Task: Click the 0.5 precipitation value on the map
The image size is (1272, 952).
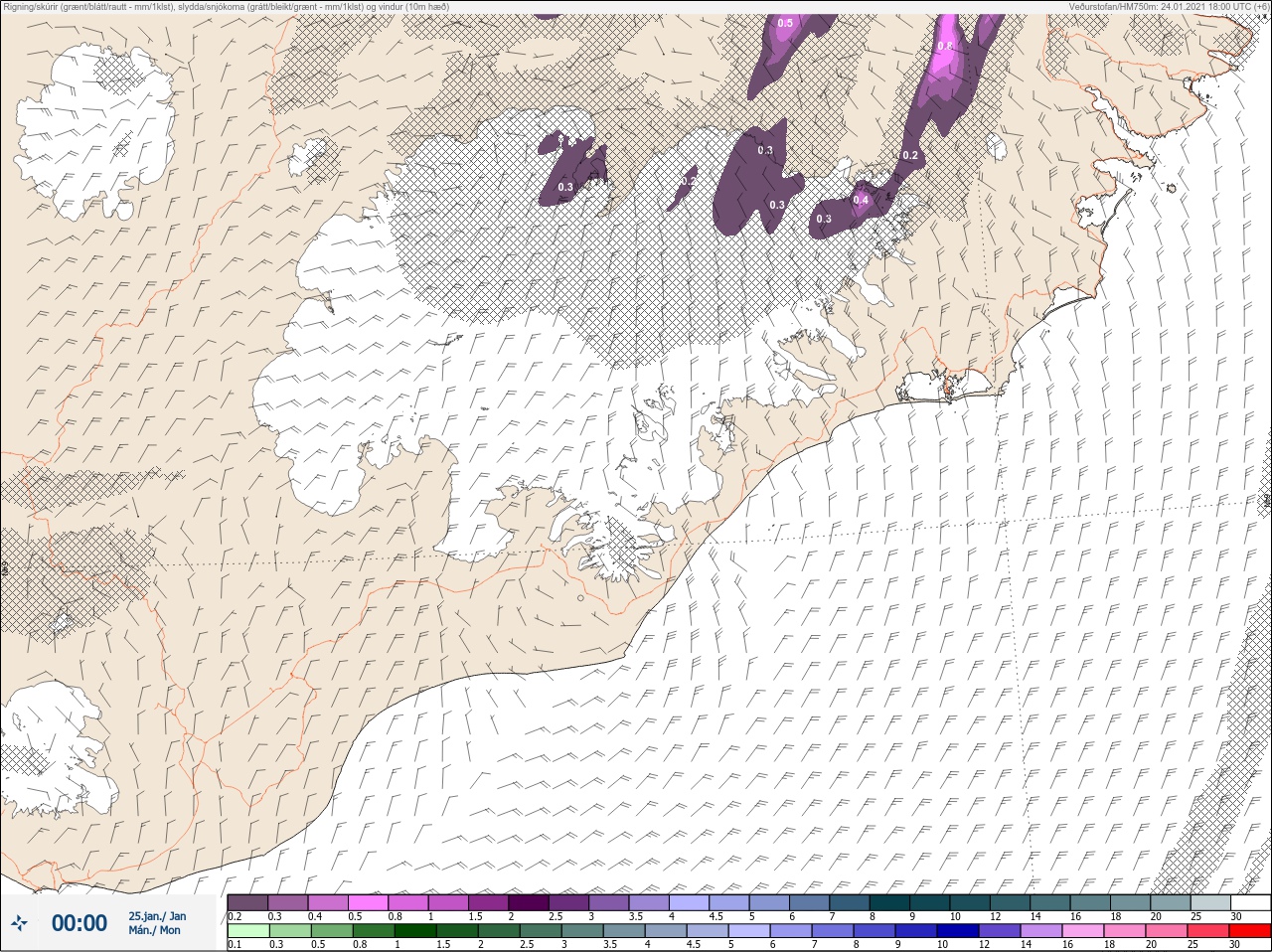Action: (x=785, y=23)
